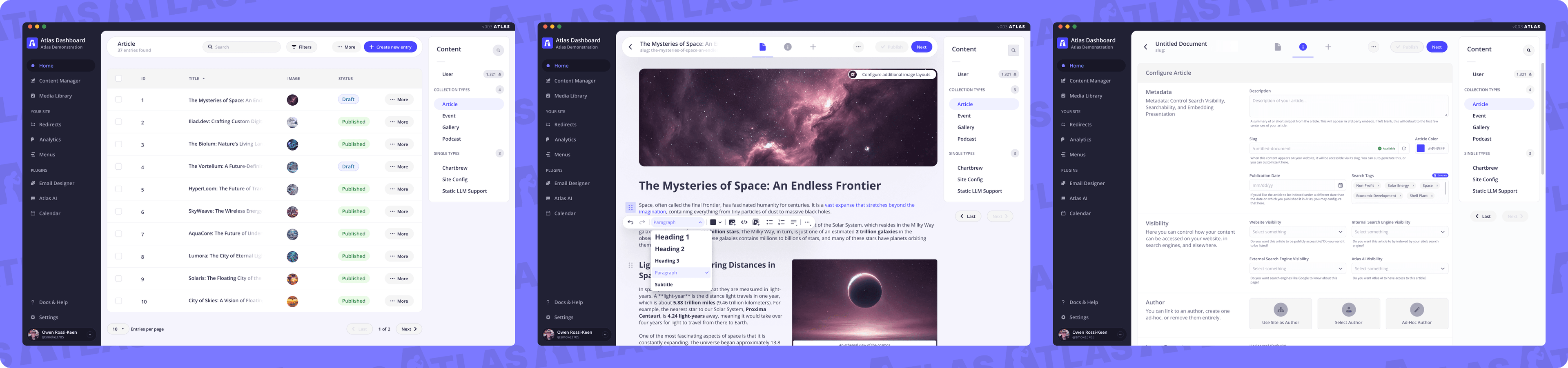
Task: Click the Article Color swatch #4945FF
Action: 1420,149
